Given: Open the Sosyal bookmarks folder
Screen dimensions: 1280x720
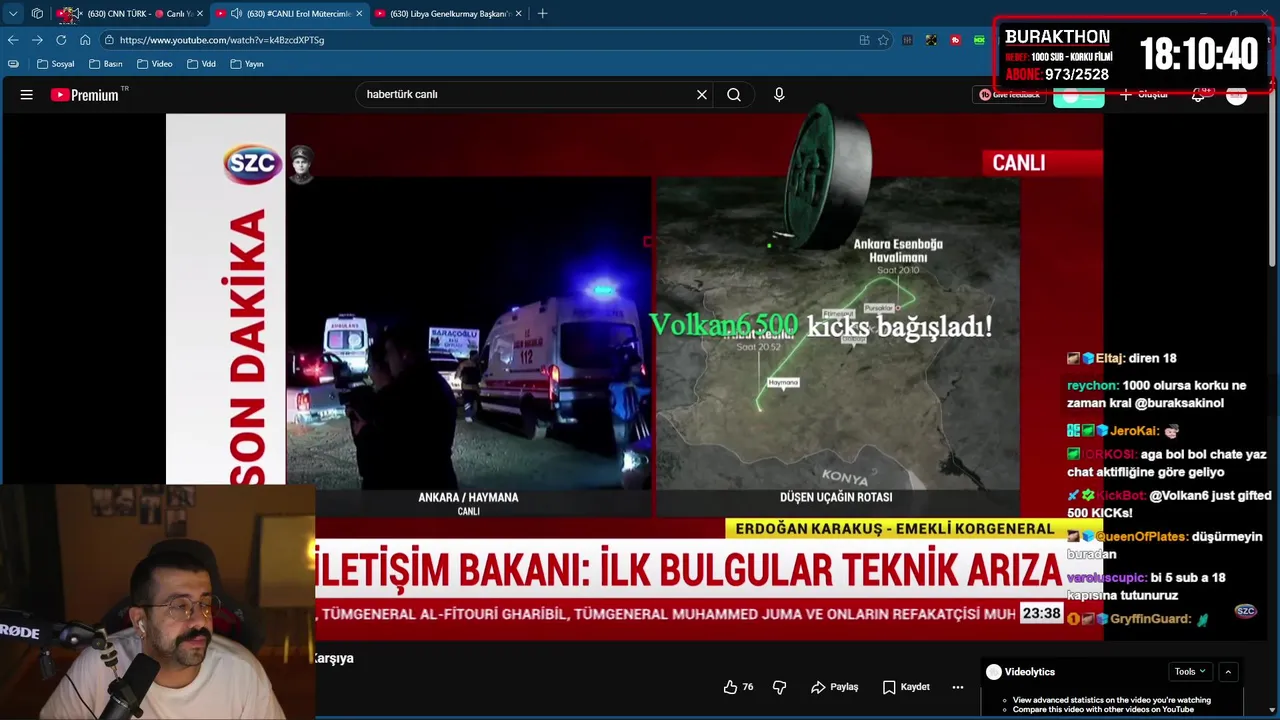Looking at the screenshot, I should pyautogui.click(x=56, y=64).
